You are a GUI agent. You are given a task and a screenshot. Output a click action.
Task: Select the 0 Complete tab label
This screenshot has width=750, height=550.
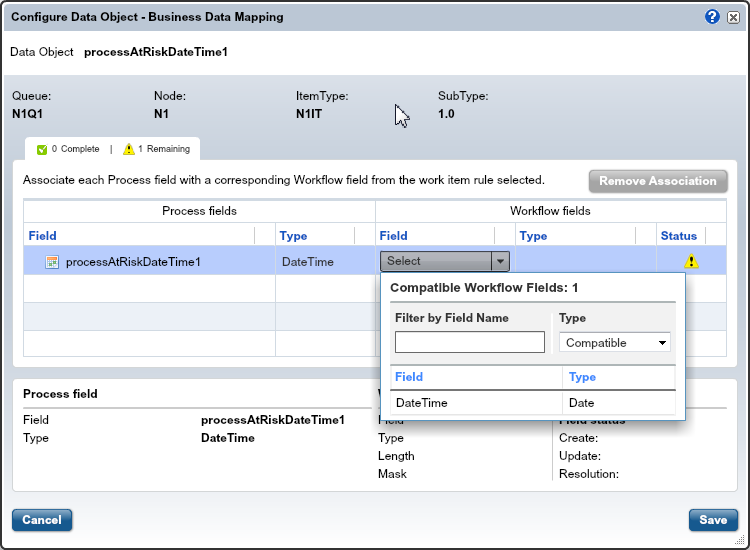click(76, 149)
